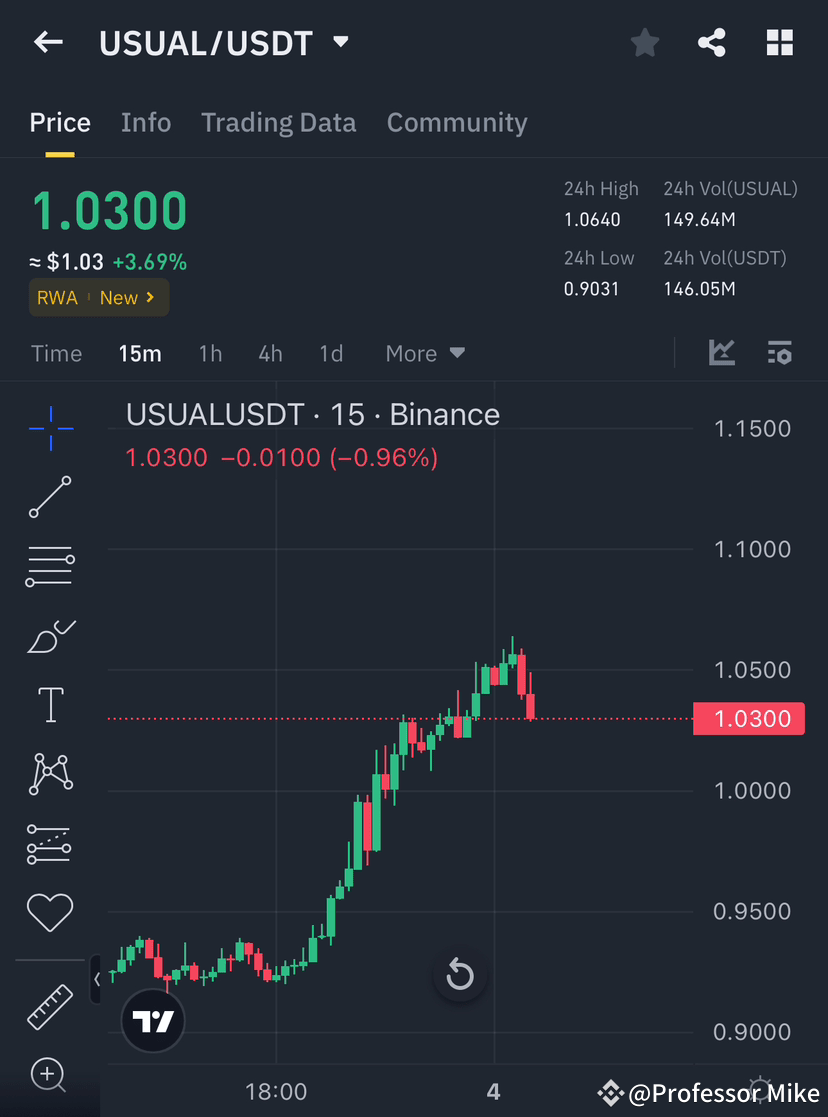828x1117 pixels.
Task: Select the XABCD pattern tool
Action: coord(49,773)
